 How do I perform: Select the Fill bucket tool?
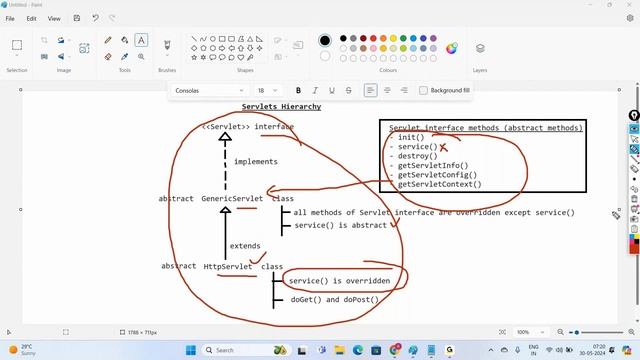[124, 40]
